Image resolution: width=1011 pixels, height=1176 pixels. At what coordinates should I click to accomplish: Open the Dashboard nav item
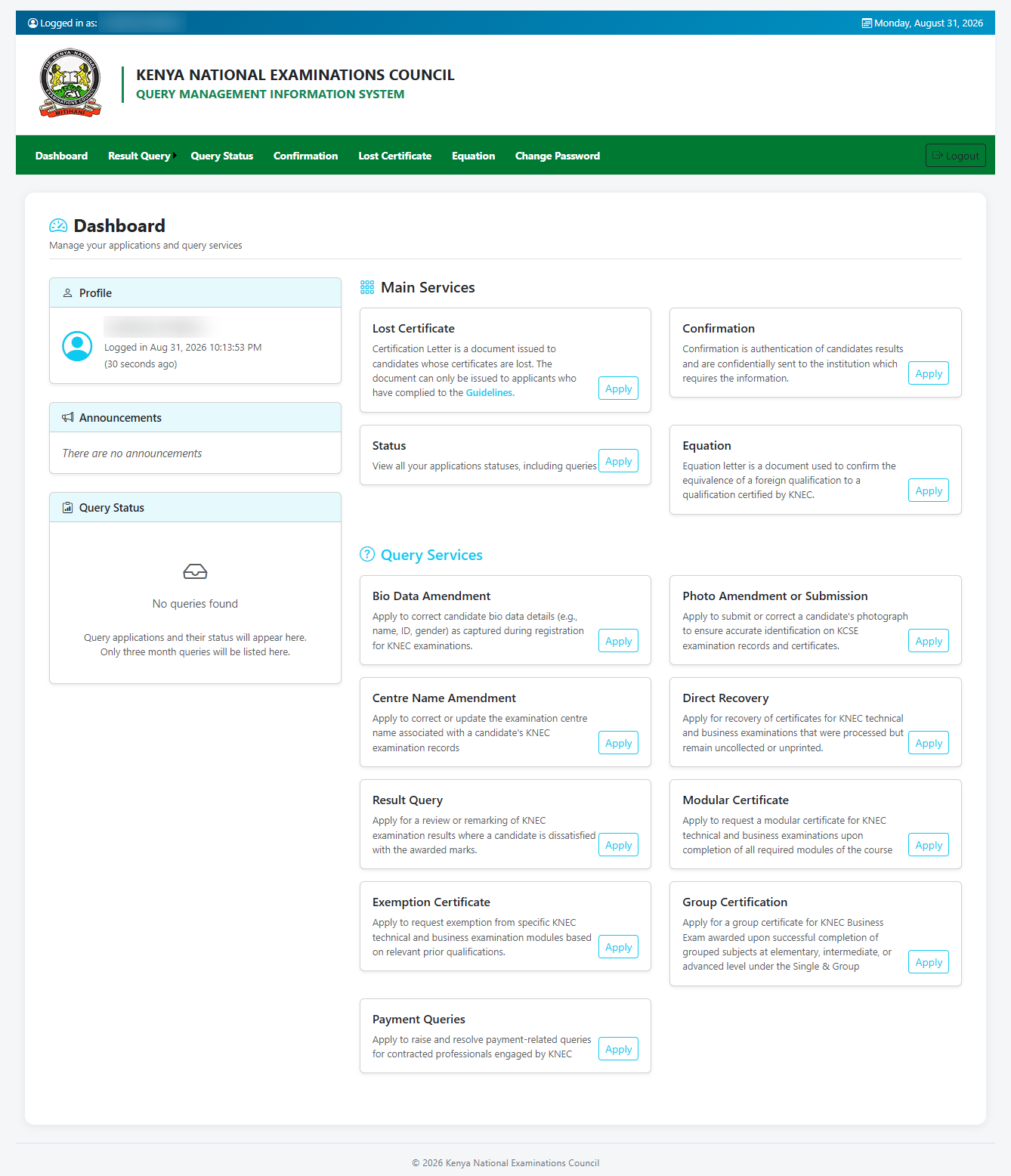tap(61, 156)
